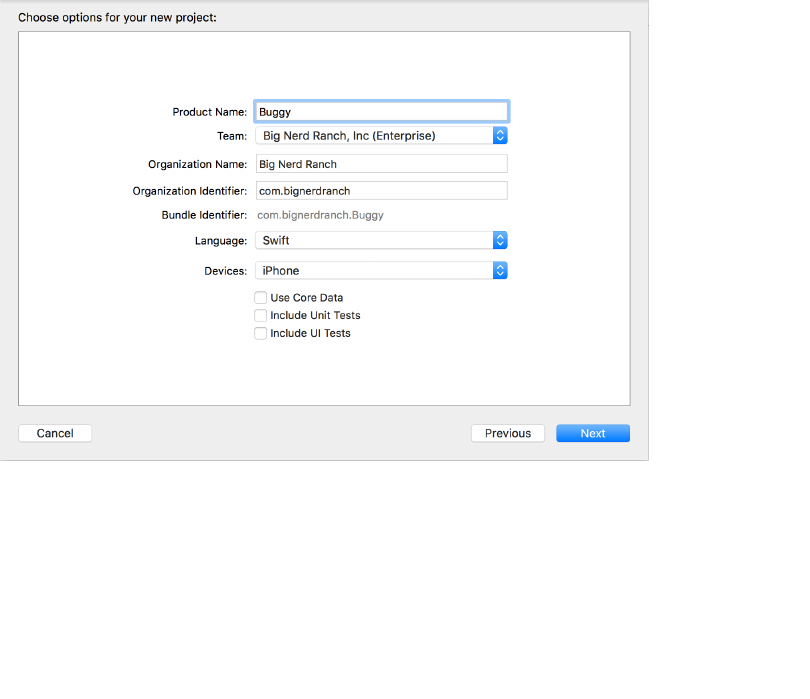Screen dimensions: 810x699
Task: Click the "Team:" label
Action: (231, 136)
